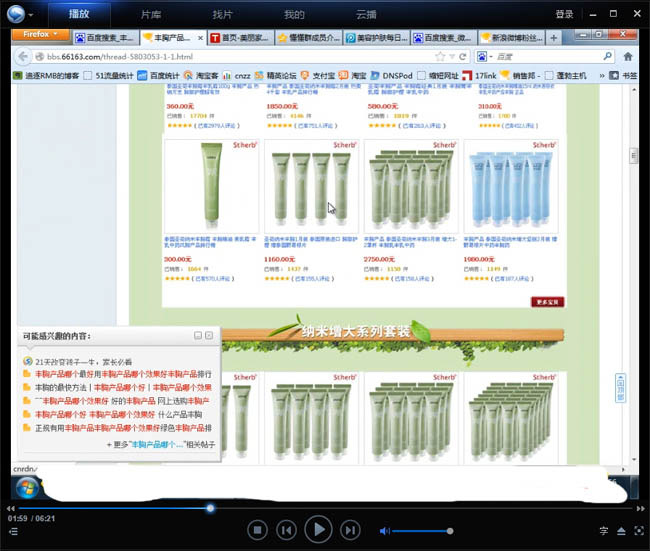650x551 pixels.
Task: Open the 云播 tab
Action: click(x=366, y=15)
